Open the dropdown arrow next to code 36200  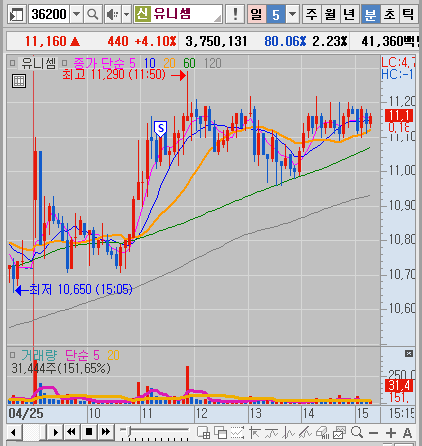[76, 14]
